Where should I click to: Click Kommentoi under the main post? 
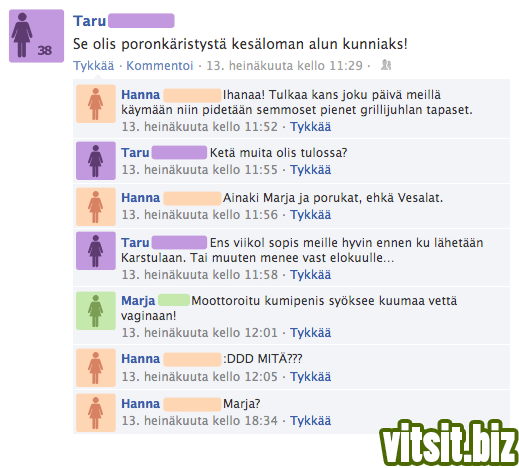(160, 66)
